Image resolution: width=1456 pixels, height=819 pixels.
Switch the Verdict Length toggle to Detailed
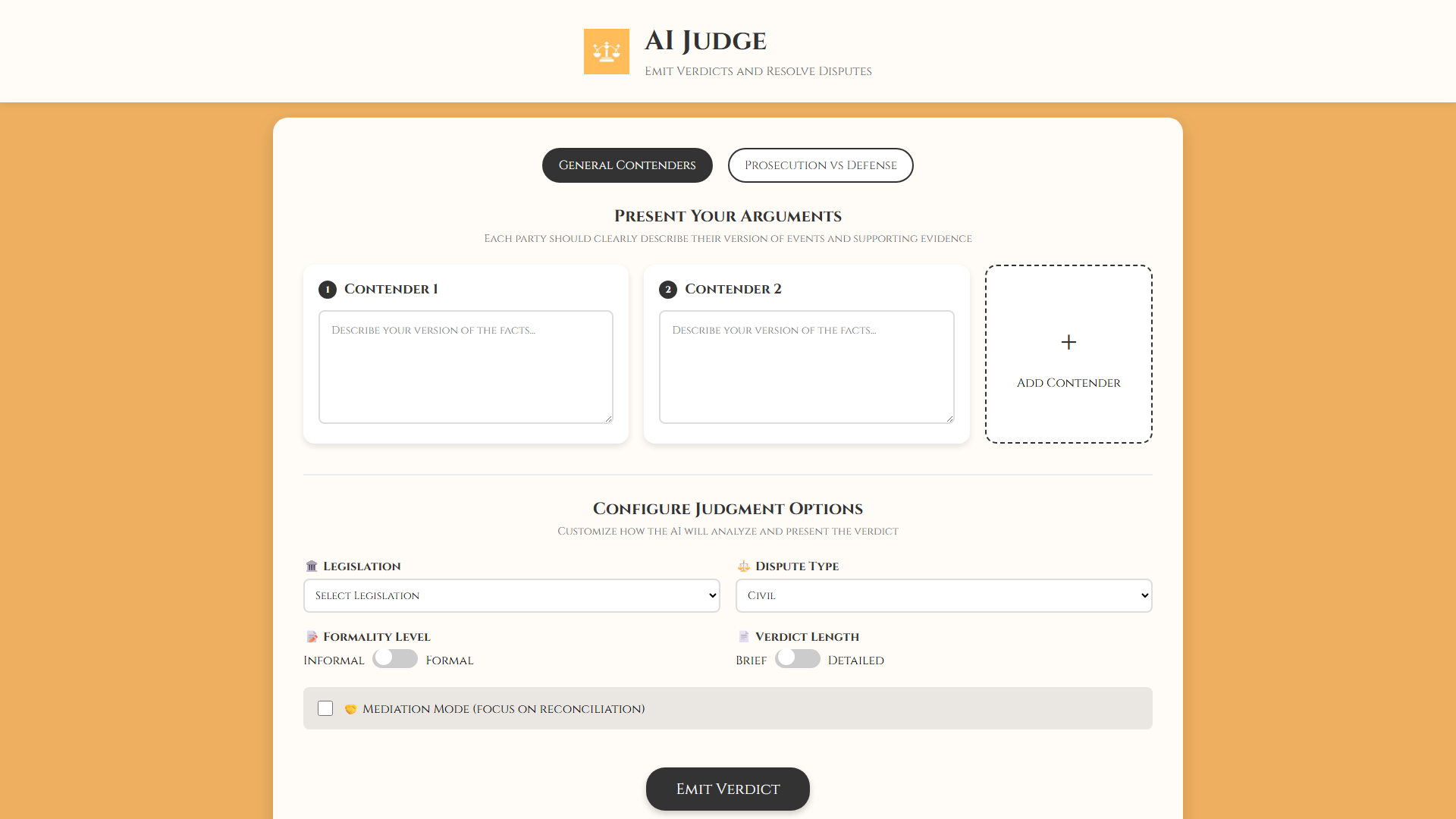(x=797, y=658)
